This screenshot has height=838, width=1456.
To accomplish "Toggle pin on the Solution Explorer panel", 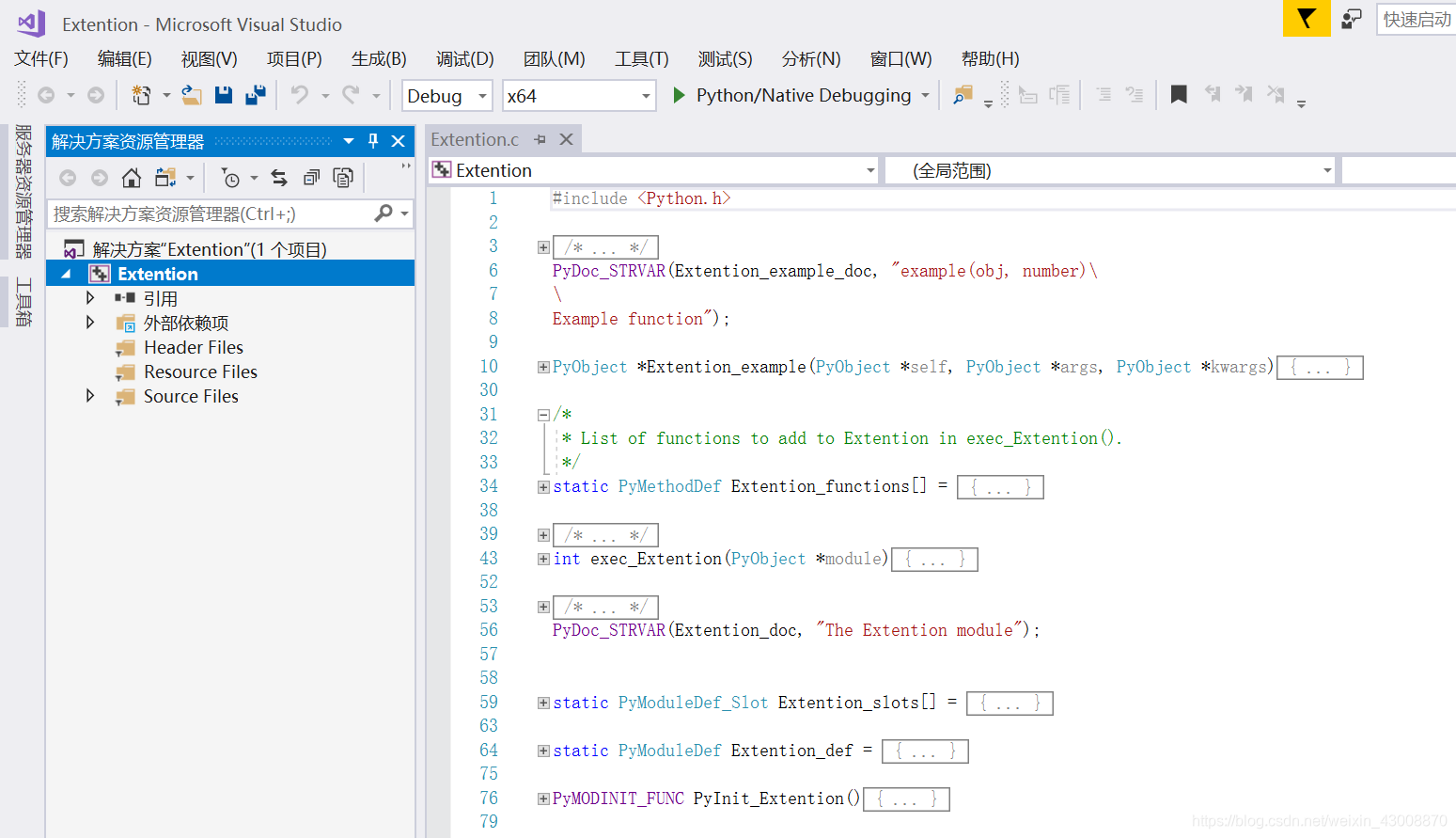I will tap(373, 141).
